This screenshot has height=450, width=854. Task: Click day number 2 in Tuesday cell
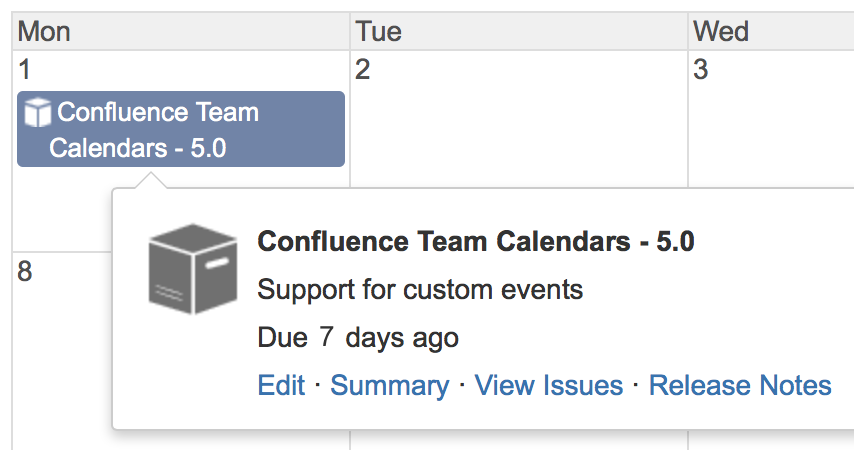(364, 70)
